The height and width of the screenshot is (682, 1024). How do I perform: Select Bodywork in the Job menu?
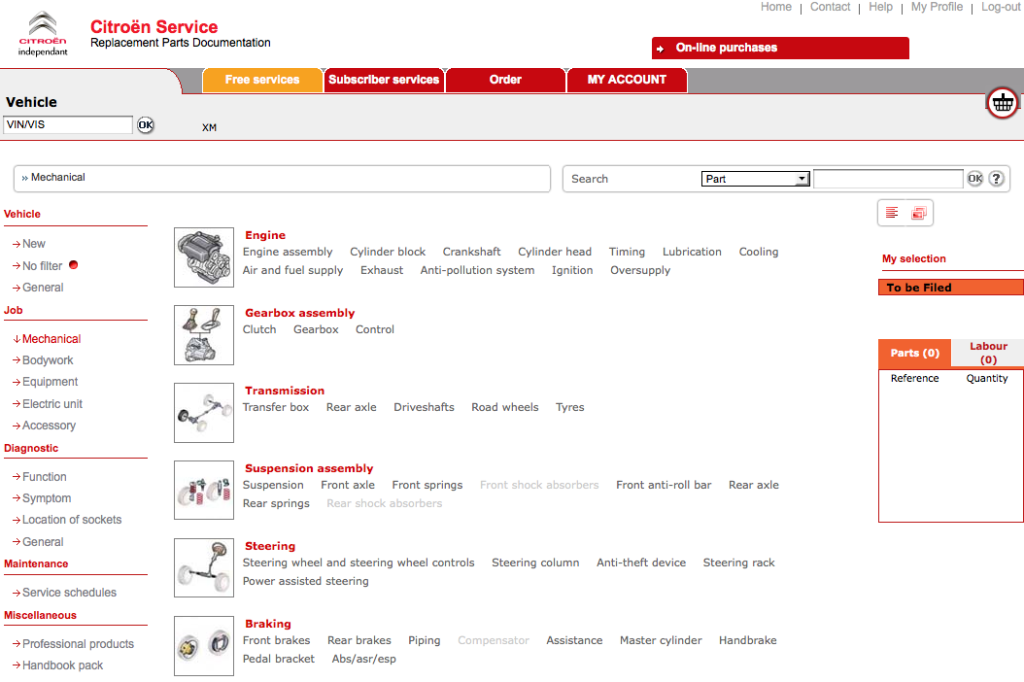click(x=47, y=361)
